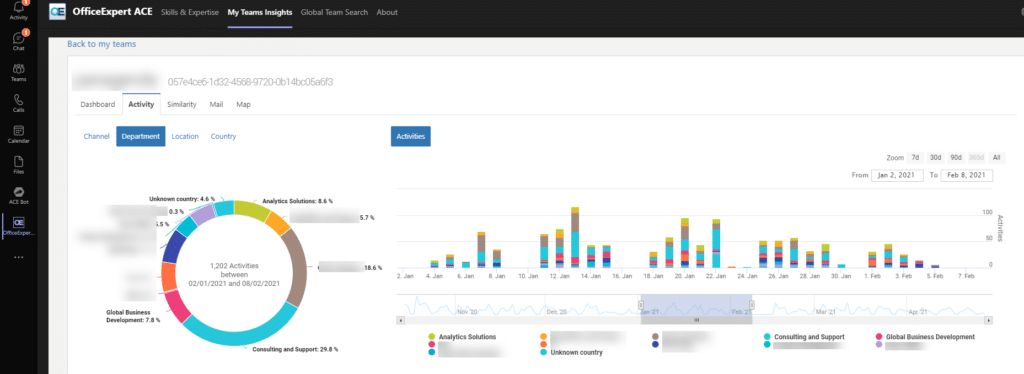
Task: Set zoom range to 30d
Action: [935, 158]
